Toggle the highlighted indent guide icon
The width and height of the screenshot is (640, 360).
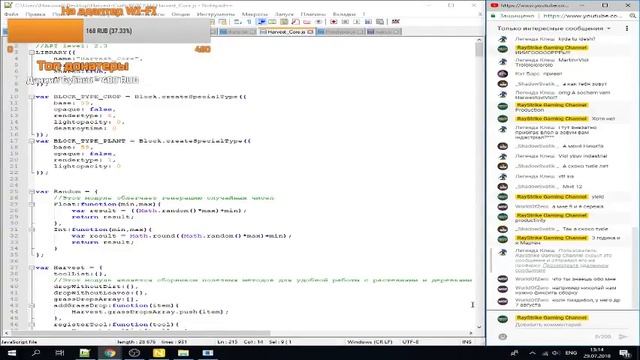pos(261,22)
